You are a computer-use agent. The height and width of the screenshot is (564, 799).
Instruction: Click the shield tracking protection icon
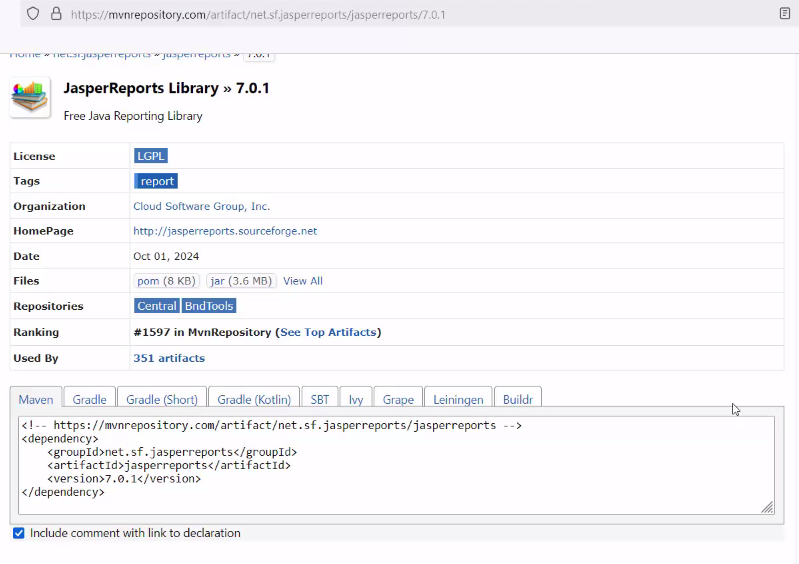point(33,14)
